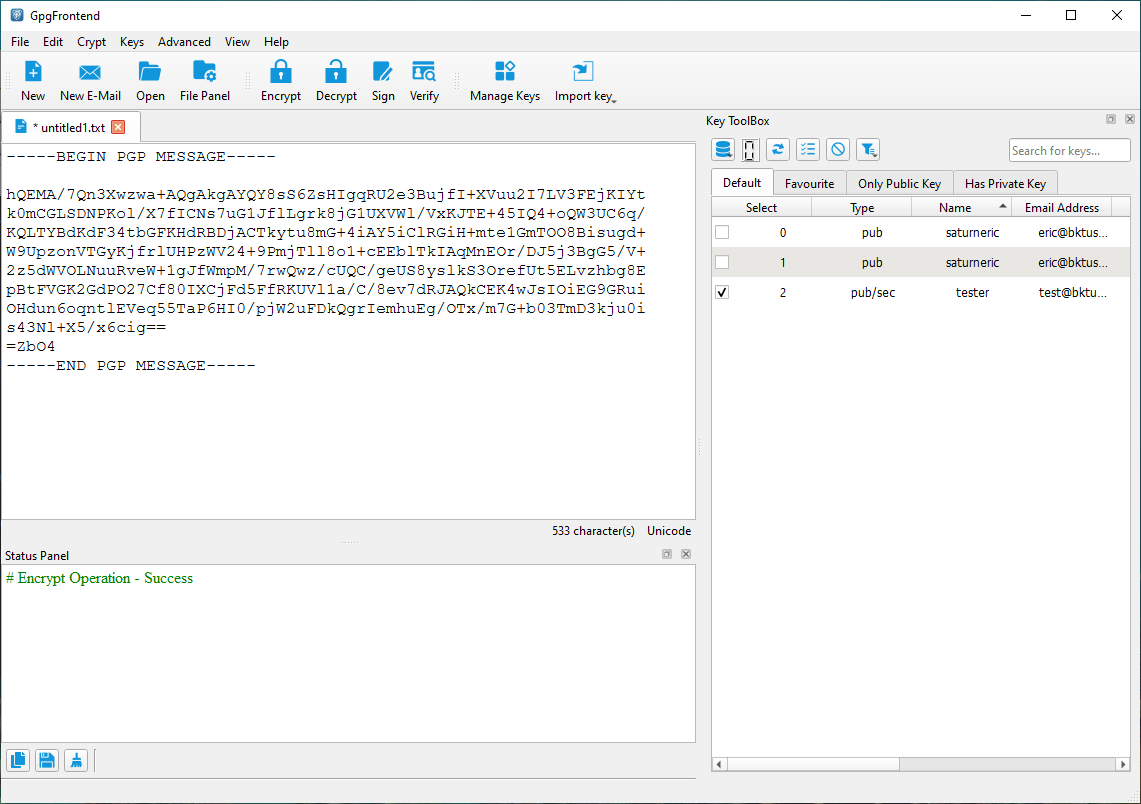Viewport: 1141px width, 804px height.
Task: Click the document icon on untitled1.txt tab
Action: pos(21,127)
